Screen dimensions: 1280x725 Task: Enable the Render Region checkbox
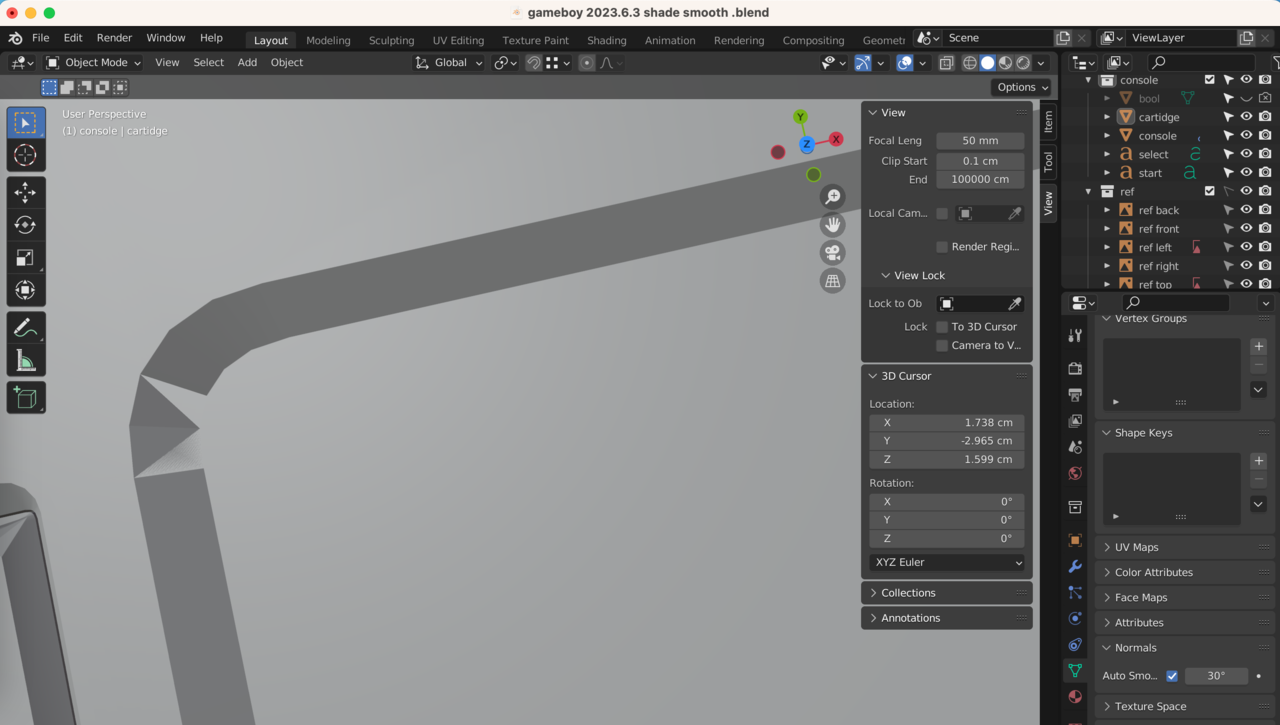[942, 247]
